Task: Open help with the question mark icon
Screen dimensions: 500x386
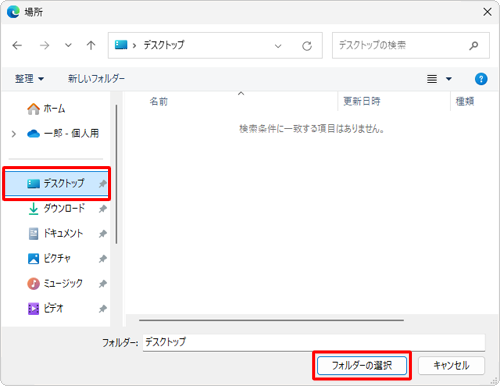Action: pos(481,79)
